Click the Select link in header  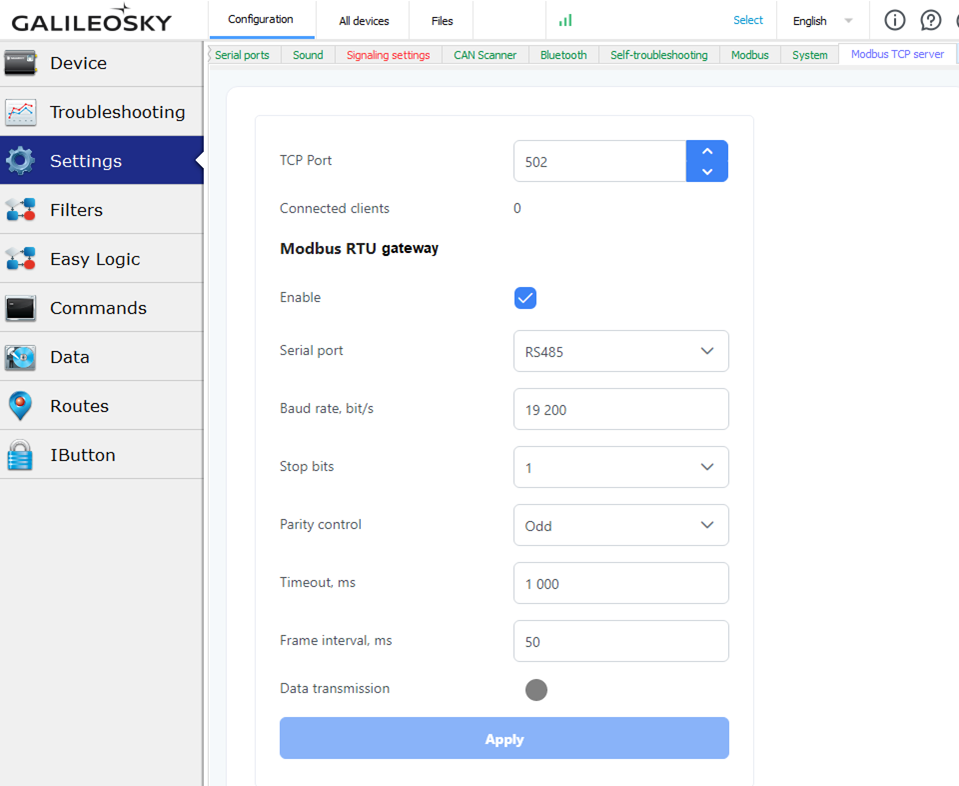748,20
